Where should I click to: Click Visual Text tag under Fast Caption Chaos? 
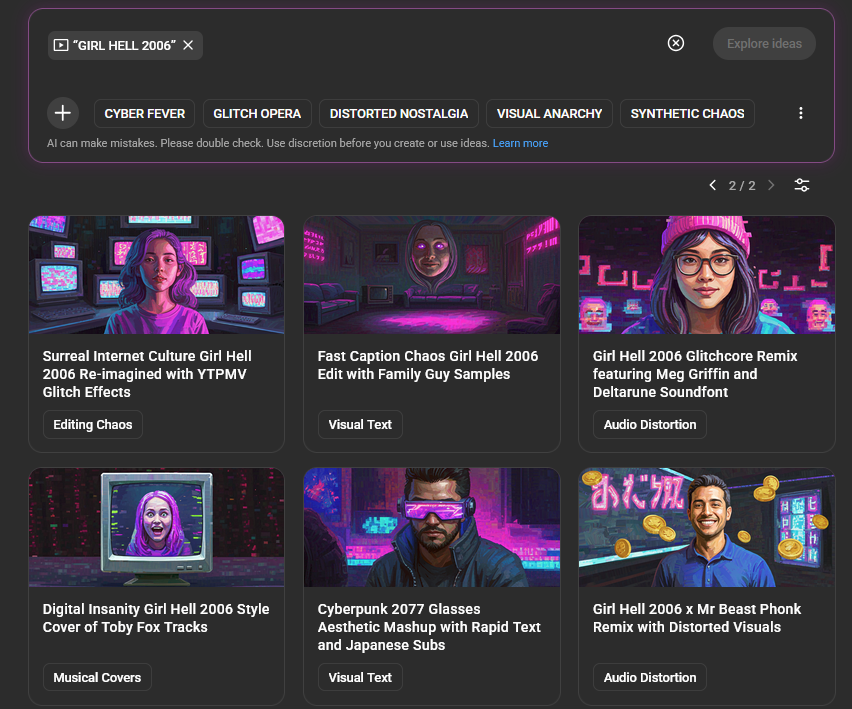[x=360, y=424]
